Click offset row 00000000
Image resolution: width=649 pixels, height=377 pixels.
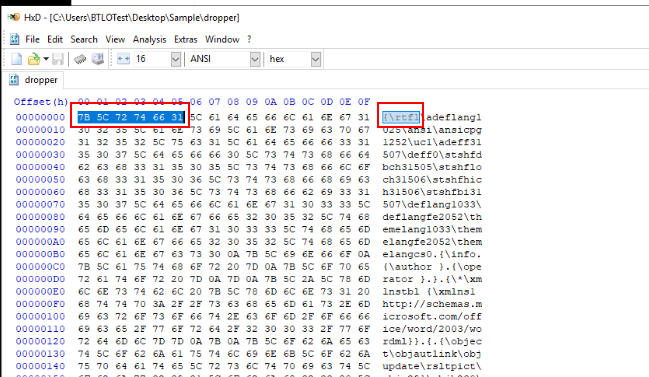tap(41, 117)
